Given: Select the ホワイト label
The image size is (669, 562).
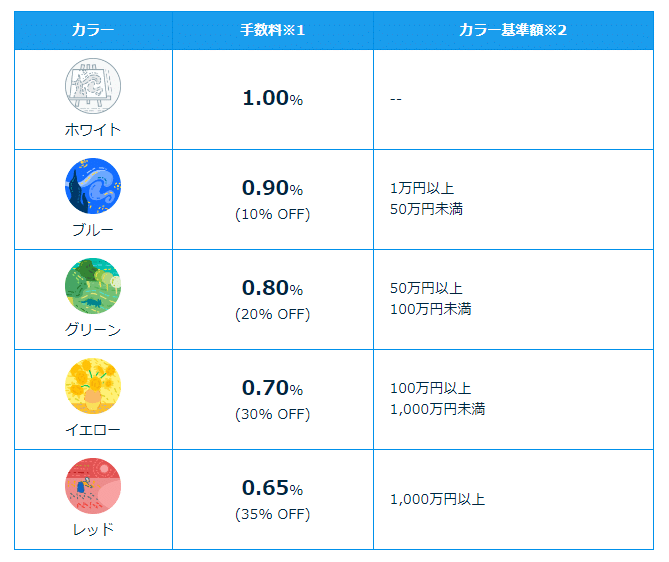Looking at the screenshot, I should pyautogui.click(x=93, y=130).
